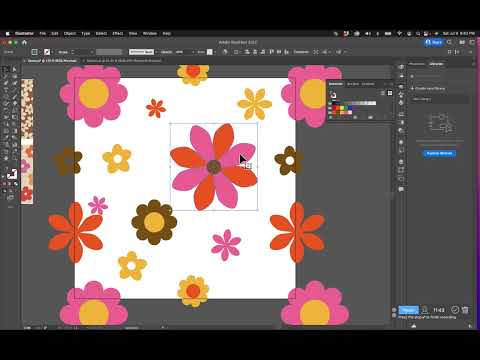Image resolution: width=480 pixels, height=360 pixels.
Task: Open the Comments panel icon in dock
Action: [401, 189]
